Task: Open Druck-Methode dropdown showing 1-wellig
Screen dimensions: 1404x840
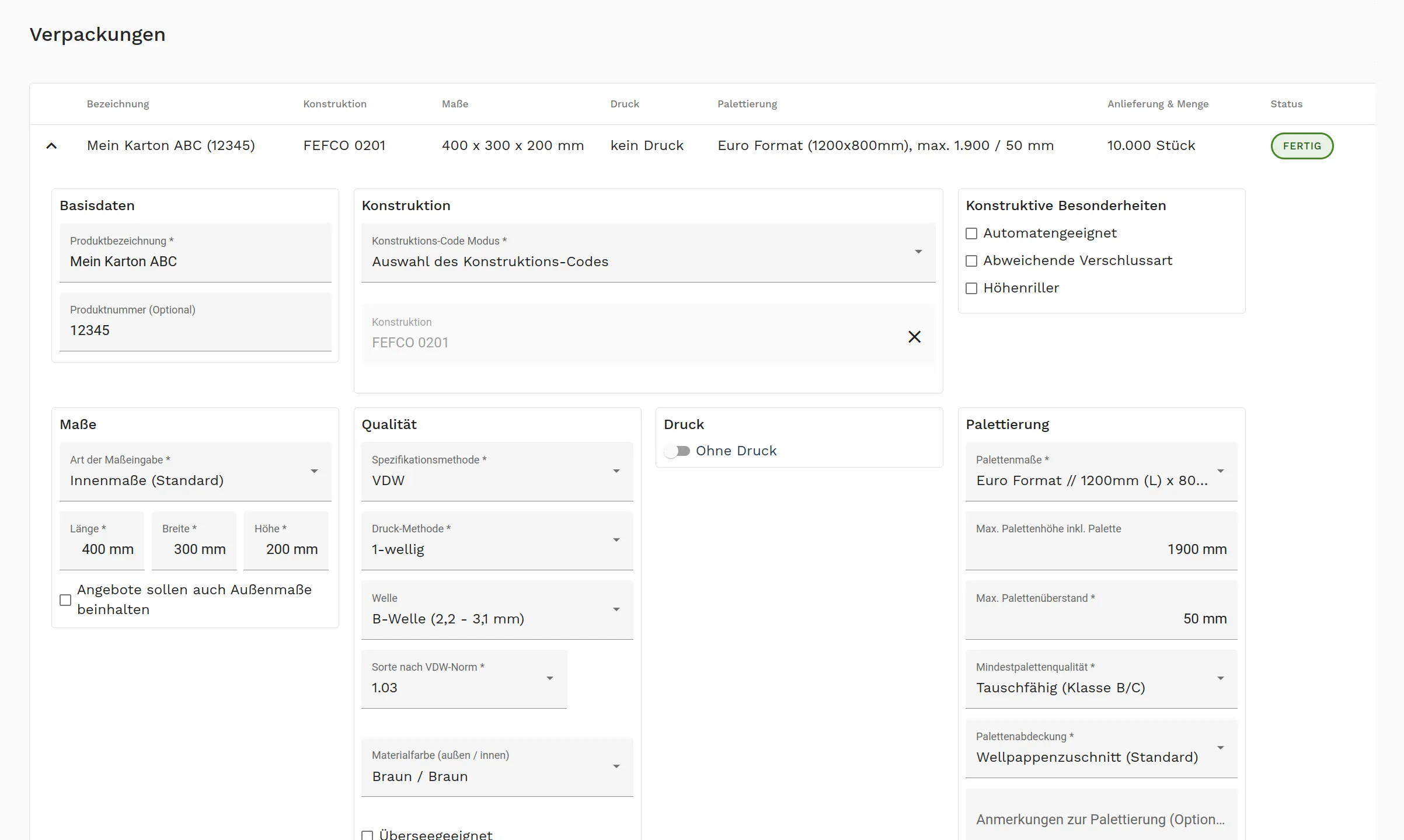Action: tap(497, 541)
